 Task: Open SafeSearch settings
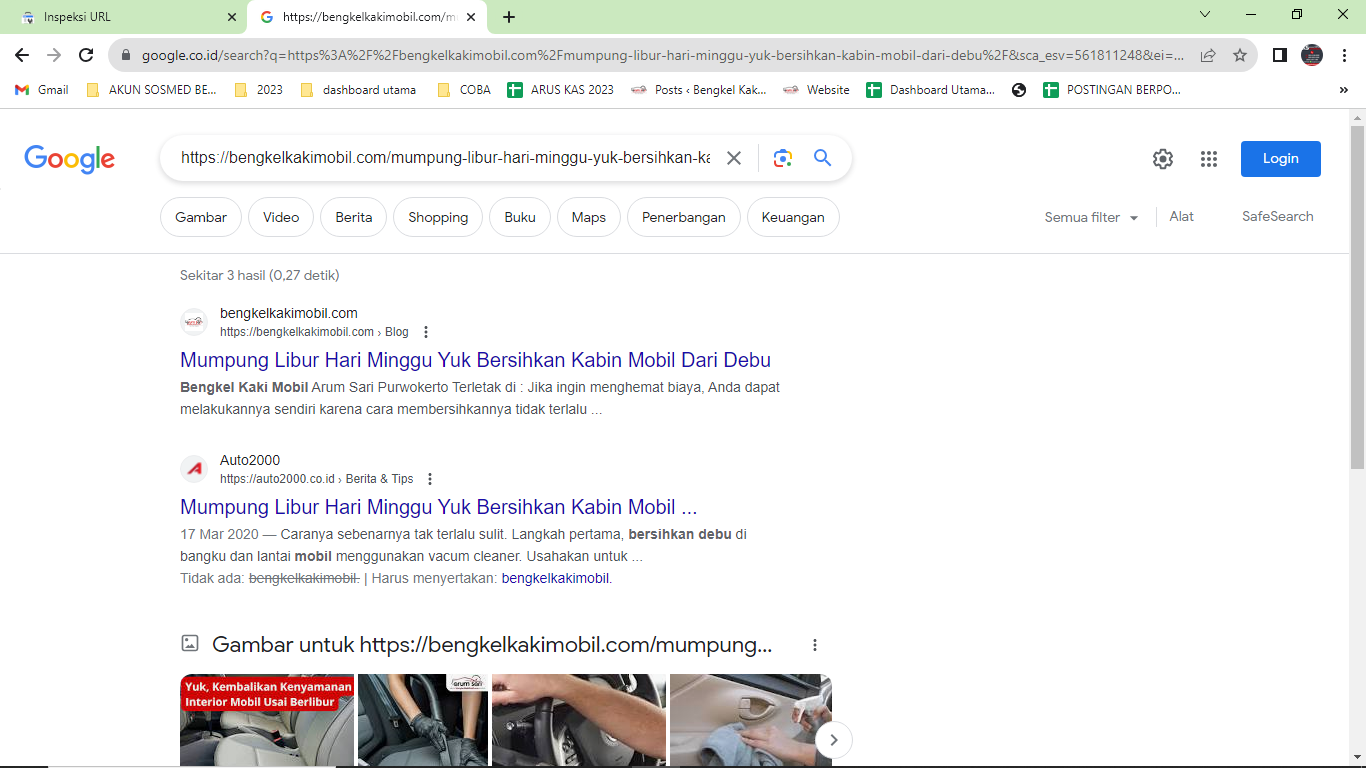1278,216
